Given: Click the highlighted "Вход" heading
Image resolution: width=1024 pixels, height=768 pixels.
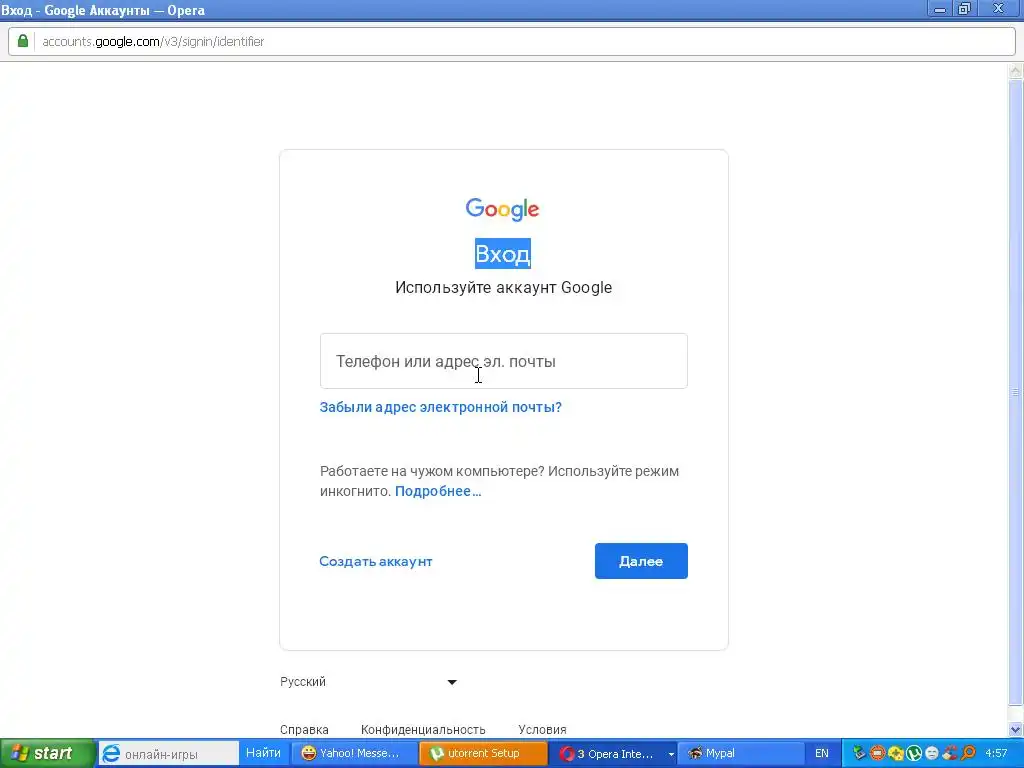Looking at the screenshot, I should click(503, 253).
